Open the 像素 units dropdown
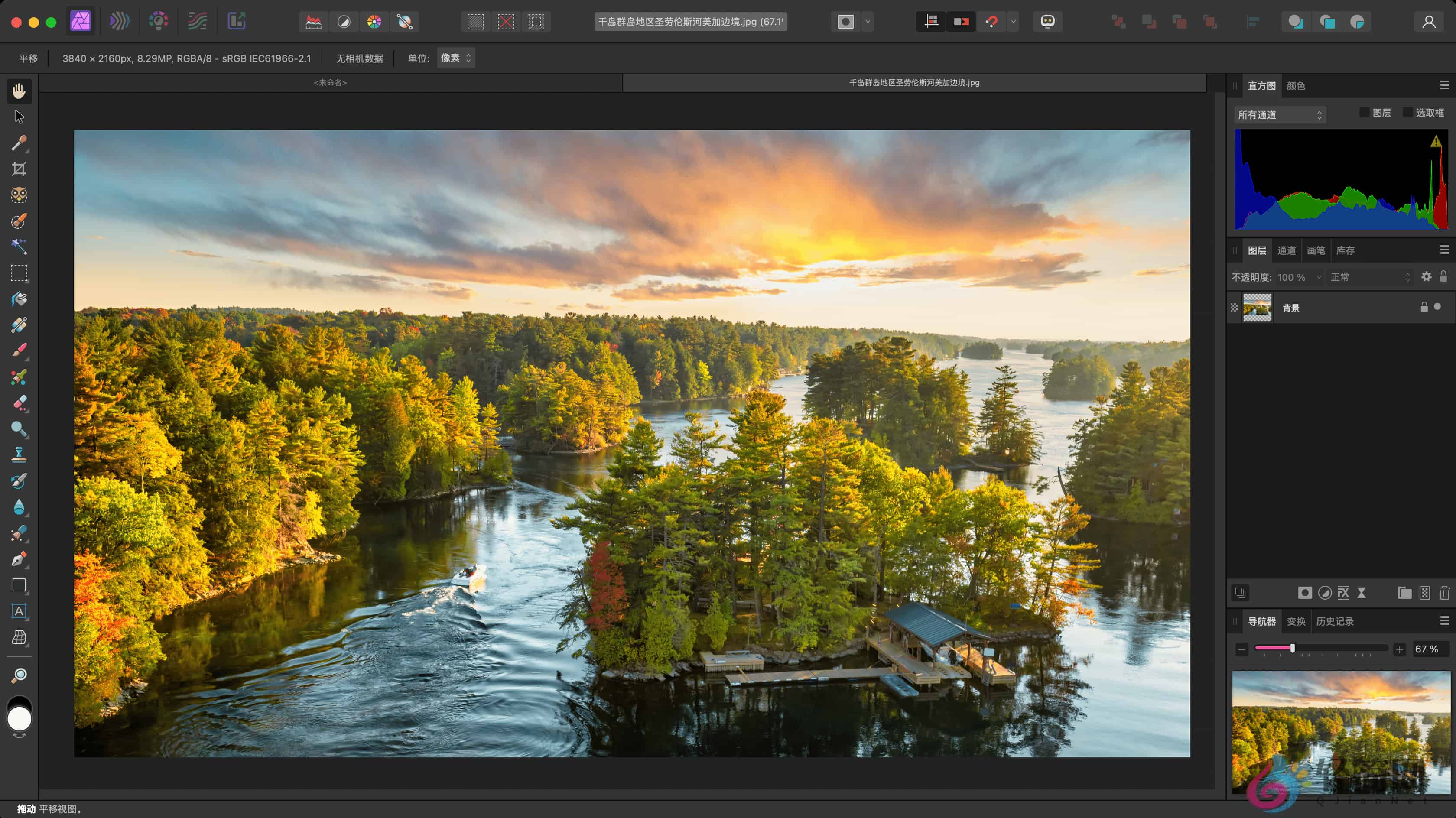This screenshot has height=818, width=1456. point(455,58)
